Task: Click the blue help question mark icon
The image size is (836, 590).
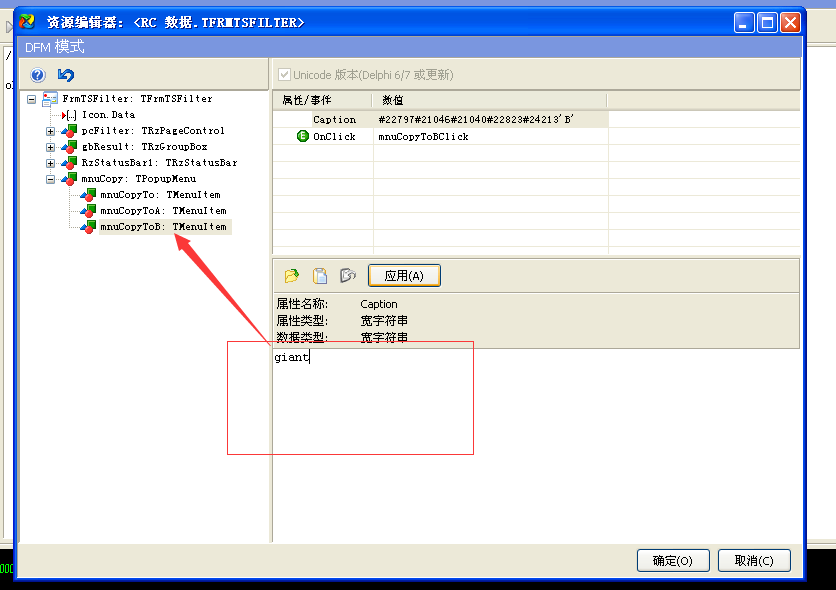Action: (38, 75)
